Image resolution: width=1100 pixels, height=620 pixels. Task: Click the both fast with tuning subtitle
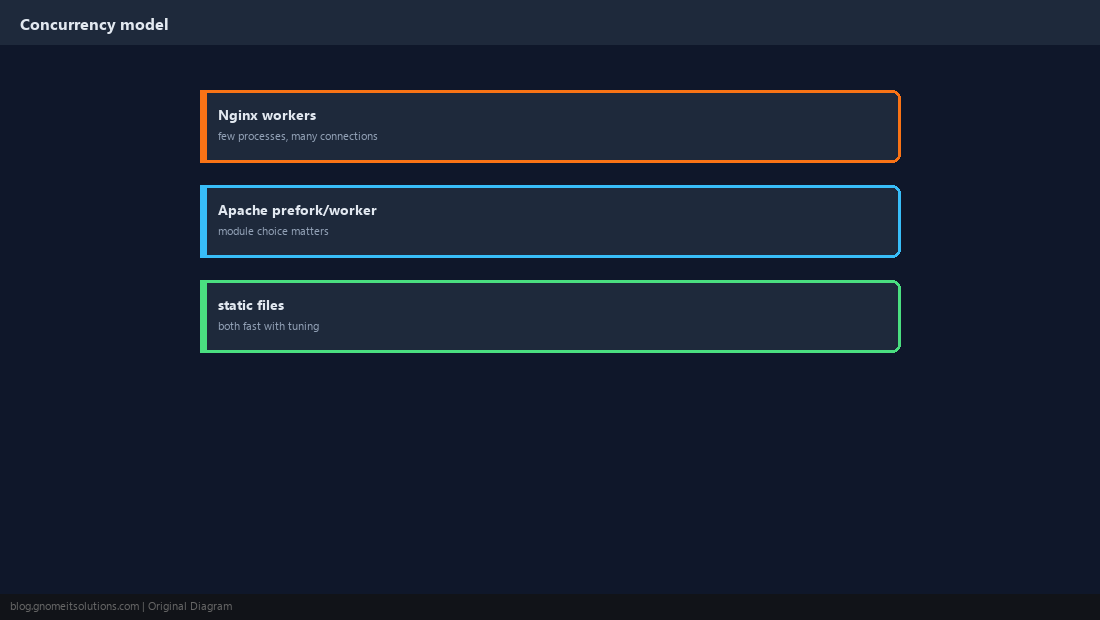tap(268, 326)
